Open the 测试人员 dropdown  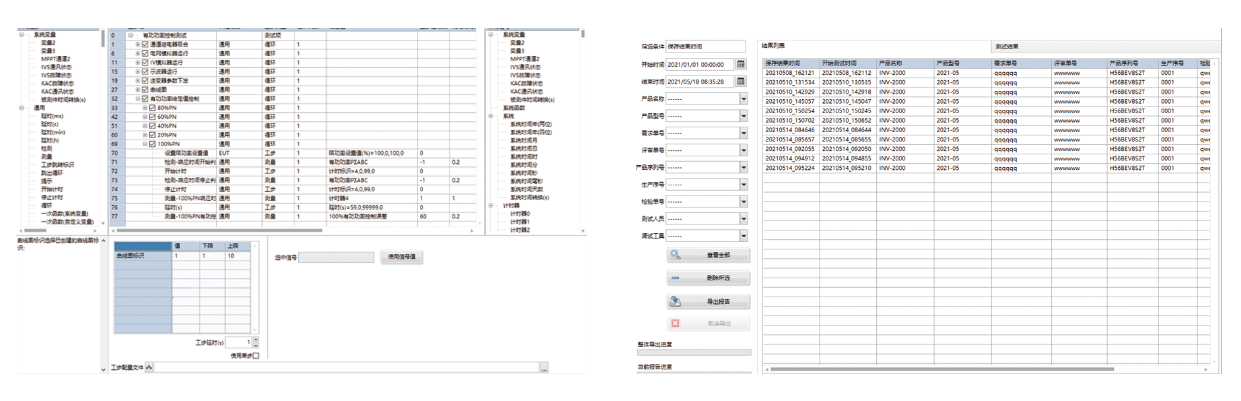point(743,219)
